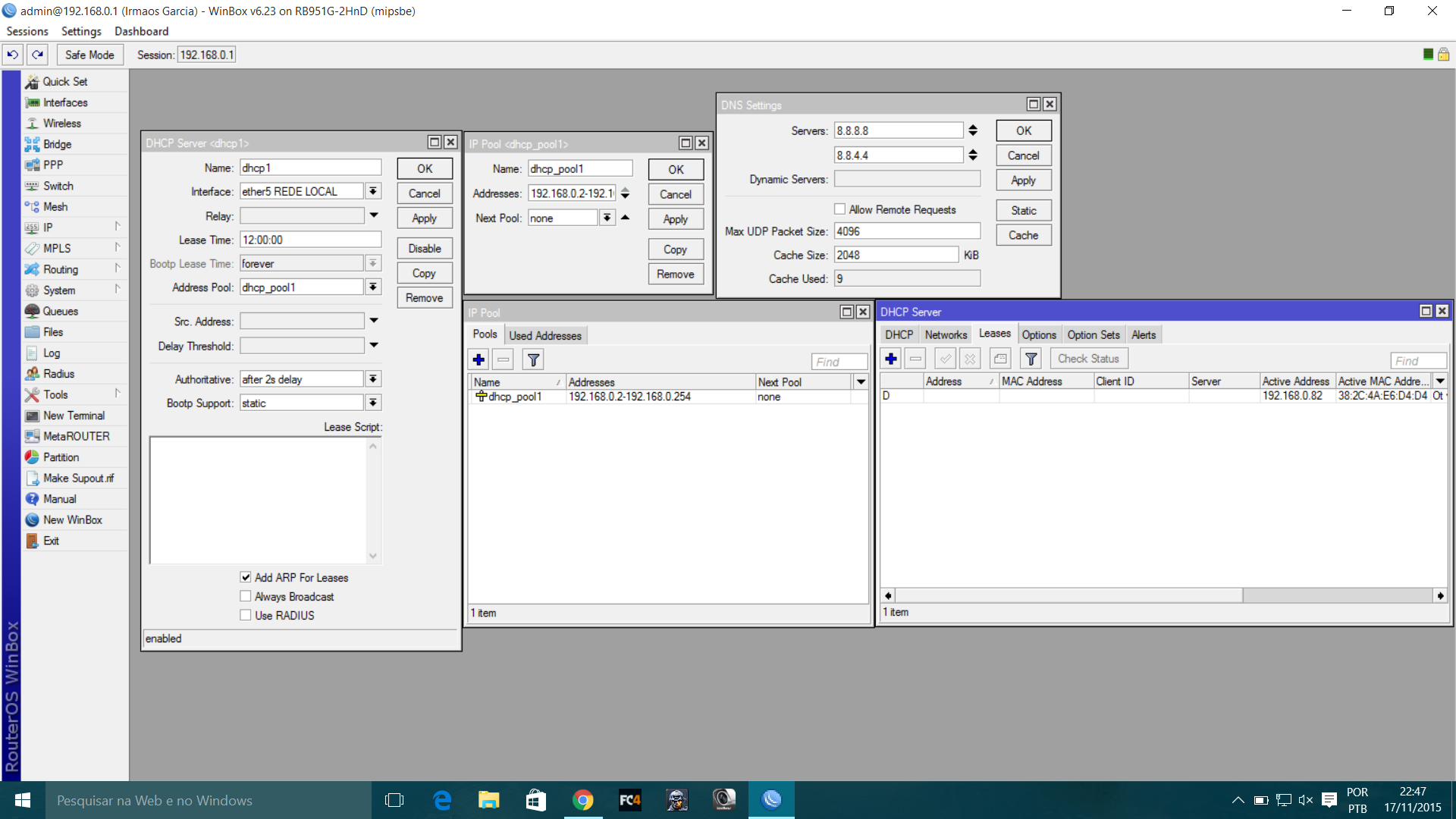Click the Static button in DNS Settings

(1023, 211)
